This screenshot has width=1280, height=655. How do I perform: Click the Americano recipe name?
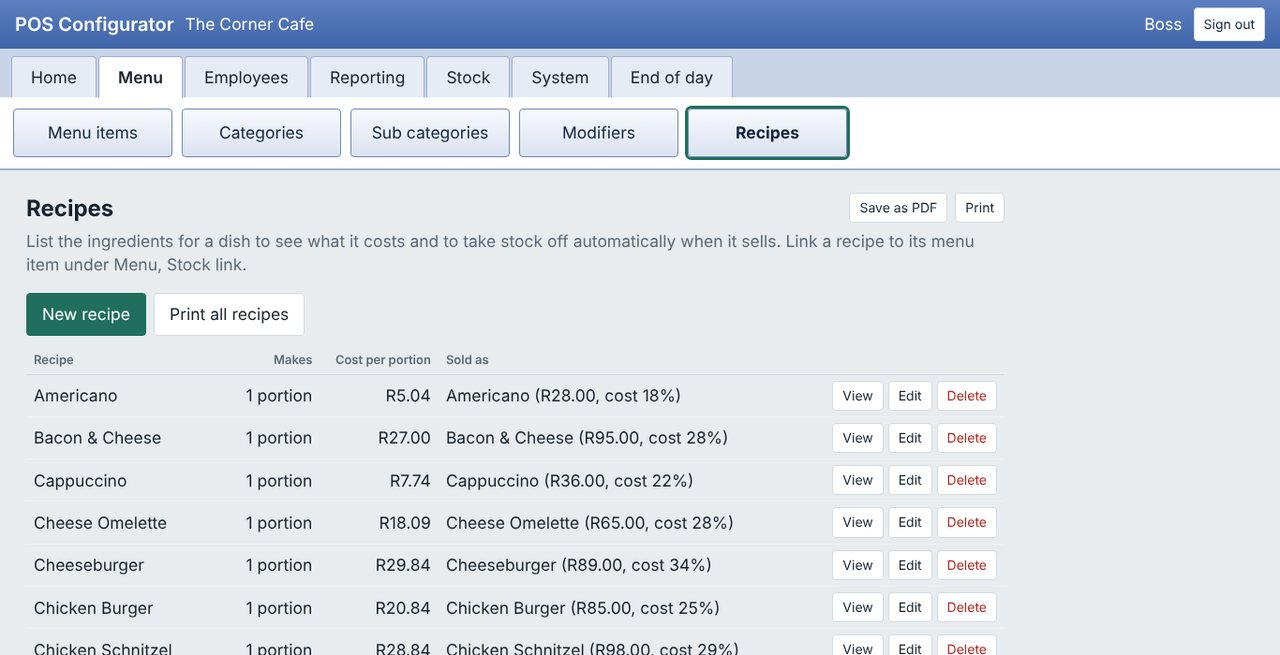76,396
